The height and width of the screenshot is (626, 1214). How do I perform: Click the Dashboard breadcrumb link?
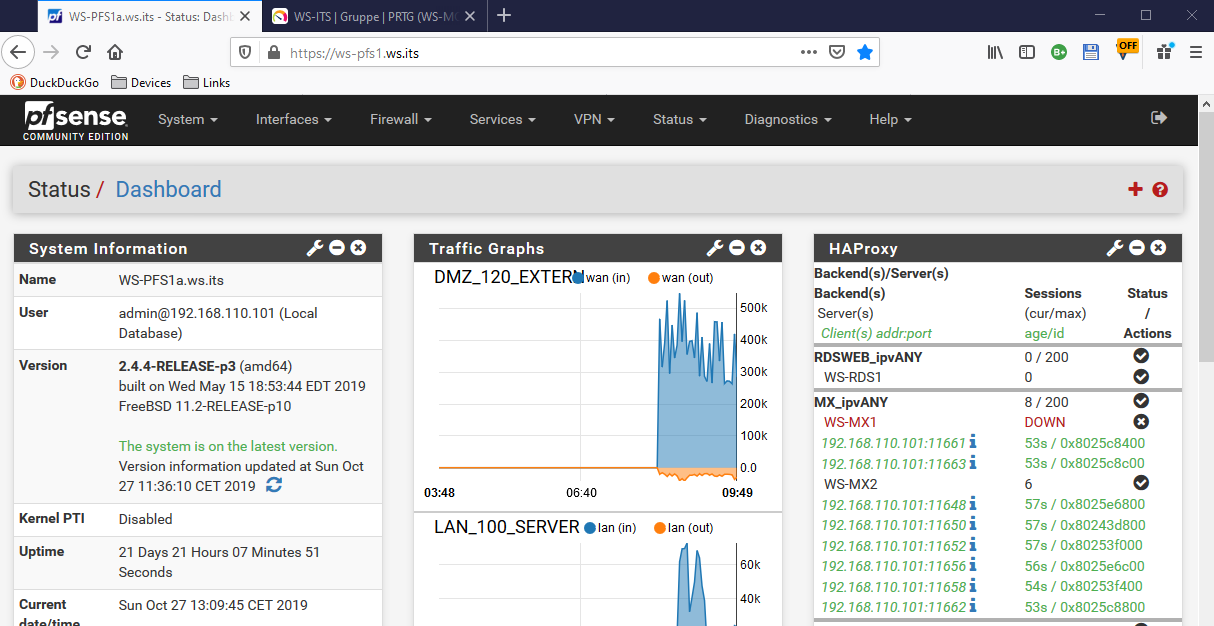pyautogui.click(x=168, y=189)
